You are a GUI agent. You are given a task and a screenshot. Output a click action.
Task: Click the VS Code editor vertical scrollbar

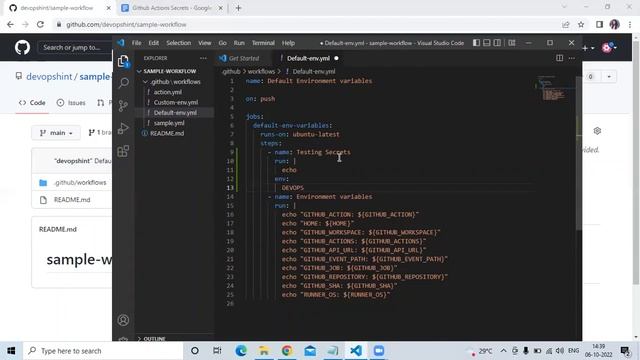579,153
